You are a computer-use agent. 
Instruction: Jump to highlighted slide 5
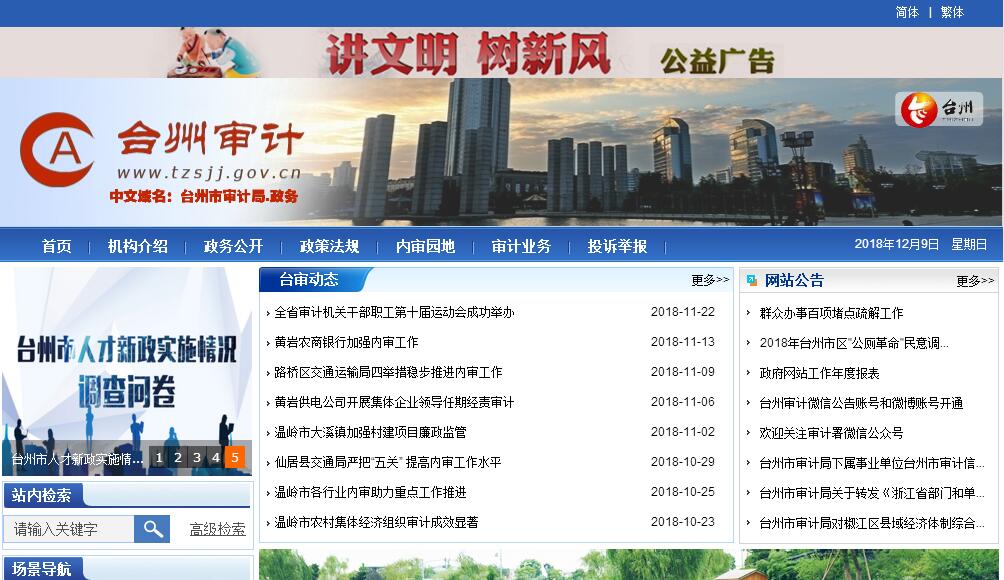[235, 458]
